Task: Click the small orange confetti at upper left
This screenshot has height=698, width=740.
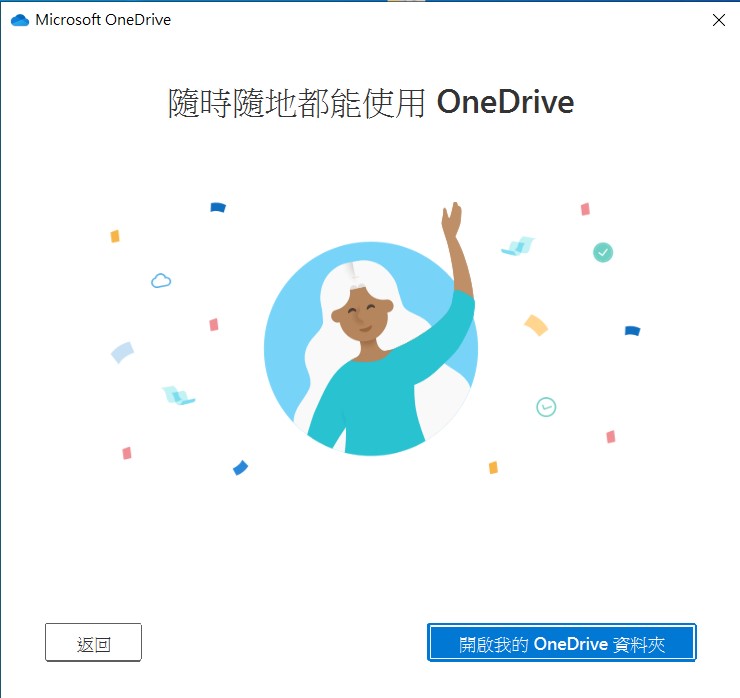Action: (x=115, y=236)
